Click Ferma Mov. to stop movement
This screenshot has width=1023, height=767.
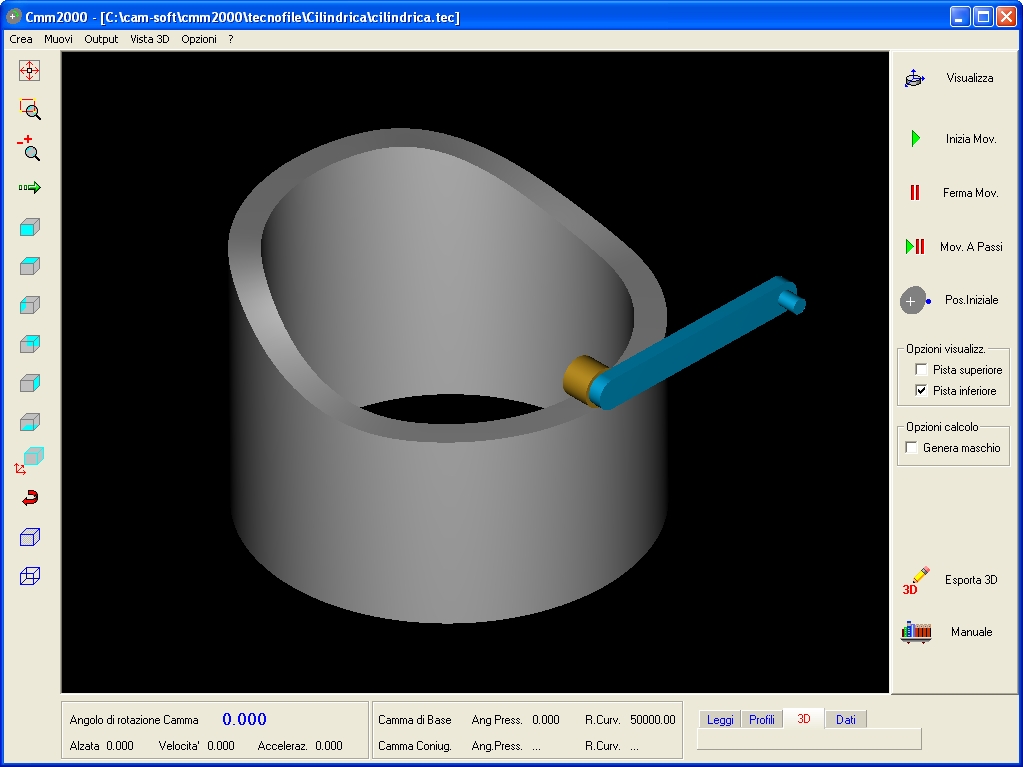(970, 193)
